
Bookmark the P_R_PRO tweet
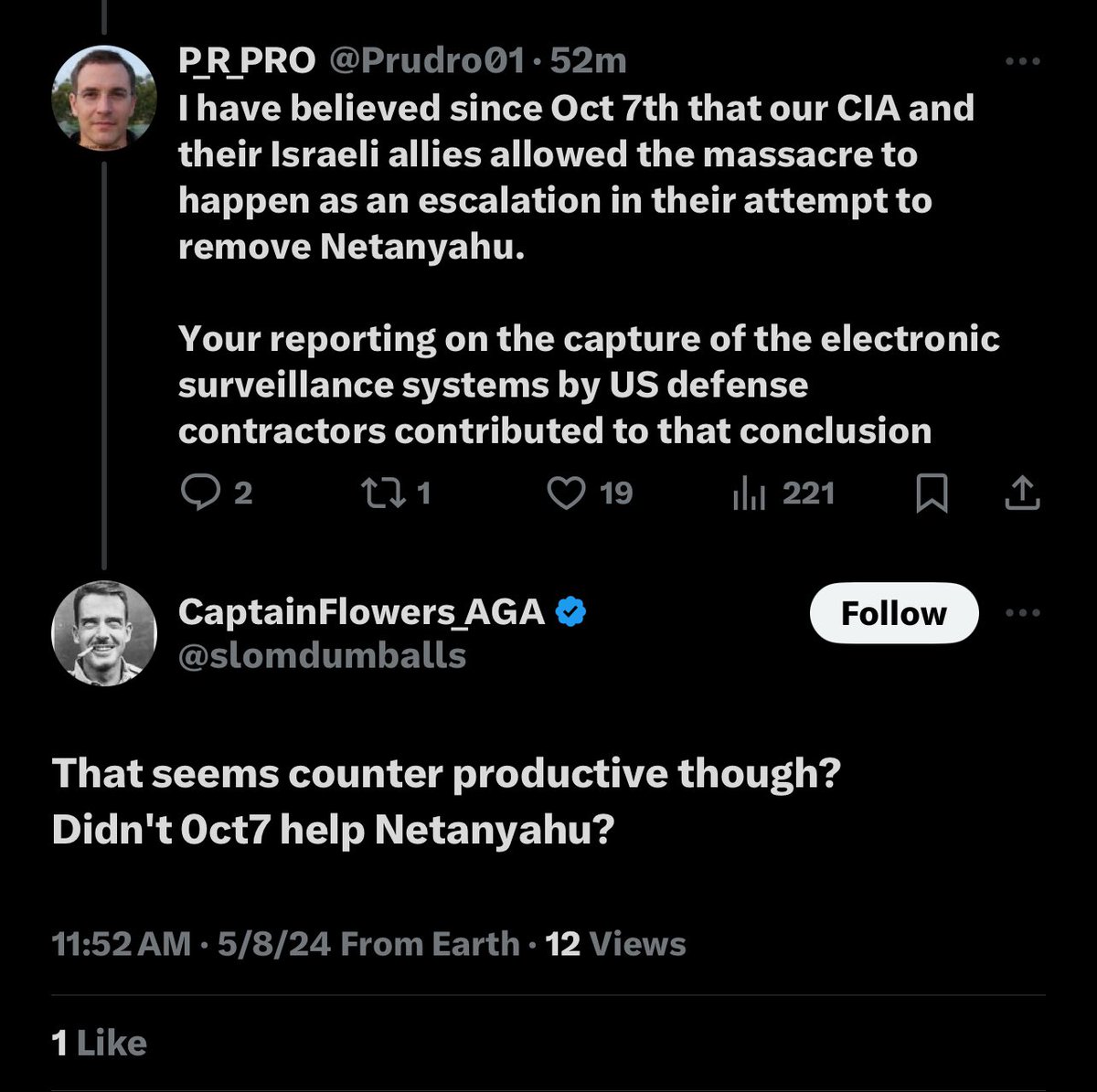point(932,493)
